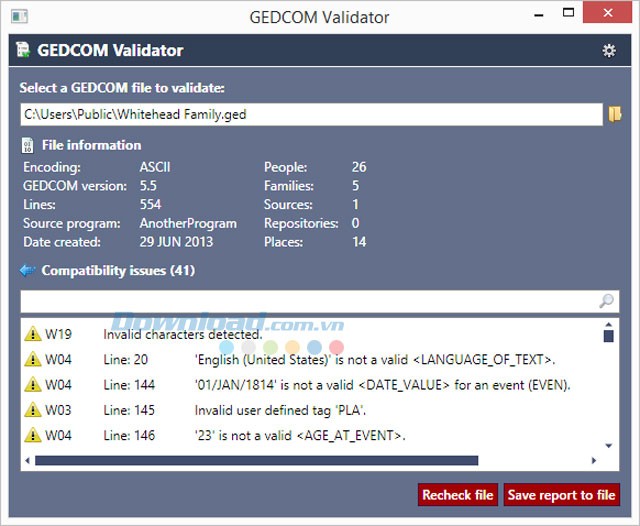Viewport: 640px width, 526px height.
Task: Open the settings gear in header
Action: (x=609, y=51)
